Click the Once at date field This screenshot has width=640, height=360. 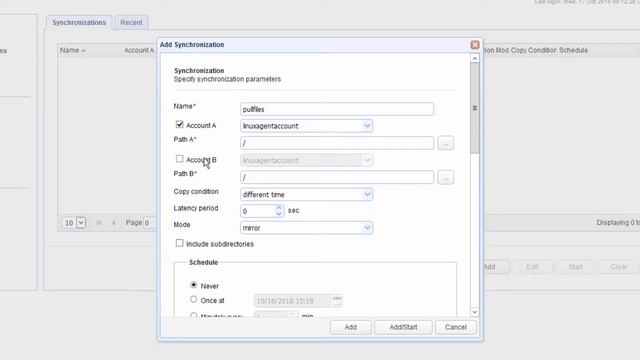pos(293,301)
